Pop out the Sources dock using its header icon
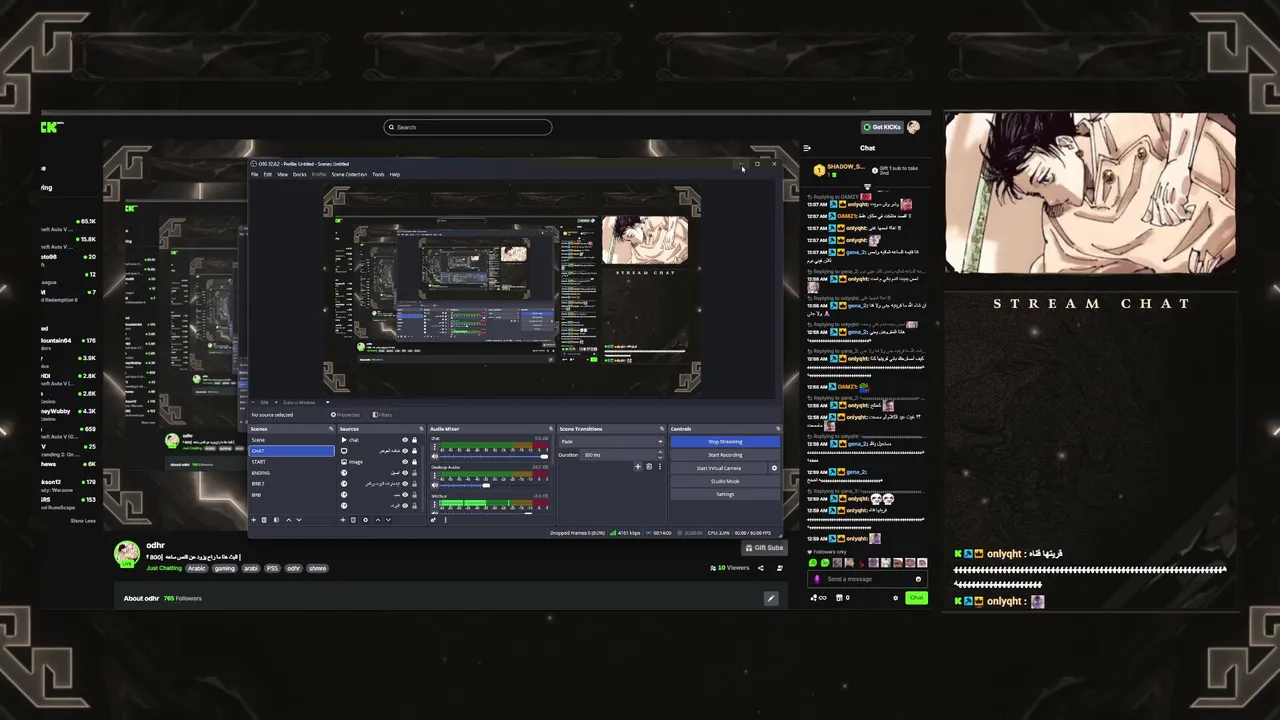 point(421,429)
